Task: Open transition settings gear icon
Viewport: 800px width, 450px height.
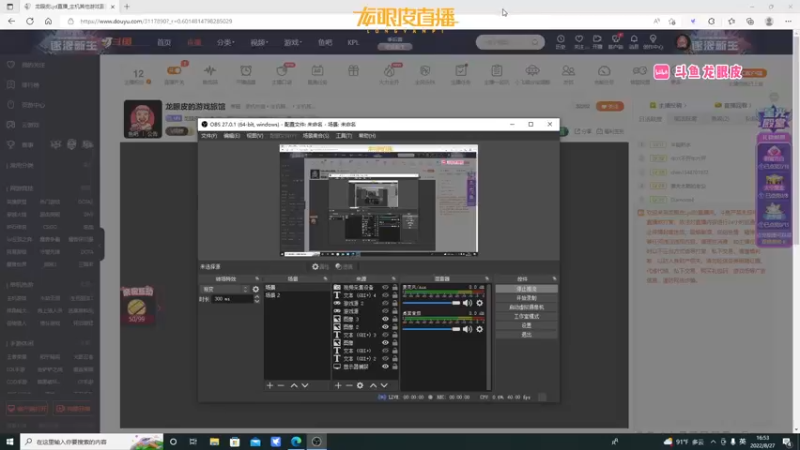Action: pyautogui.click(x=256, y=289)
